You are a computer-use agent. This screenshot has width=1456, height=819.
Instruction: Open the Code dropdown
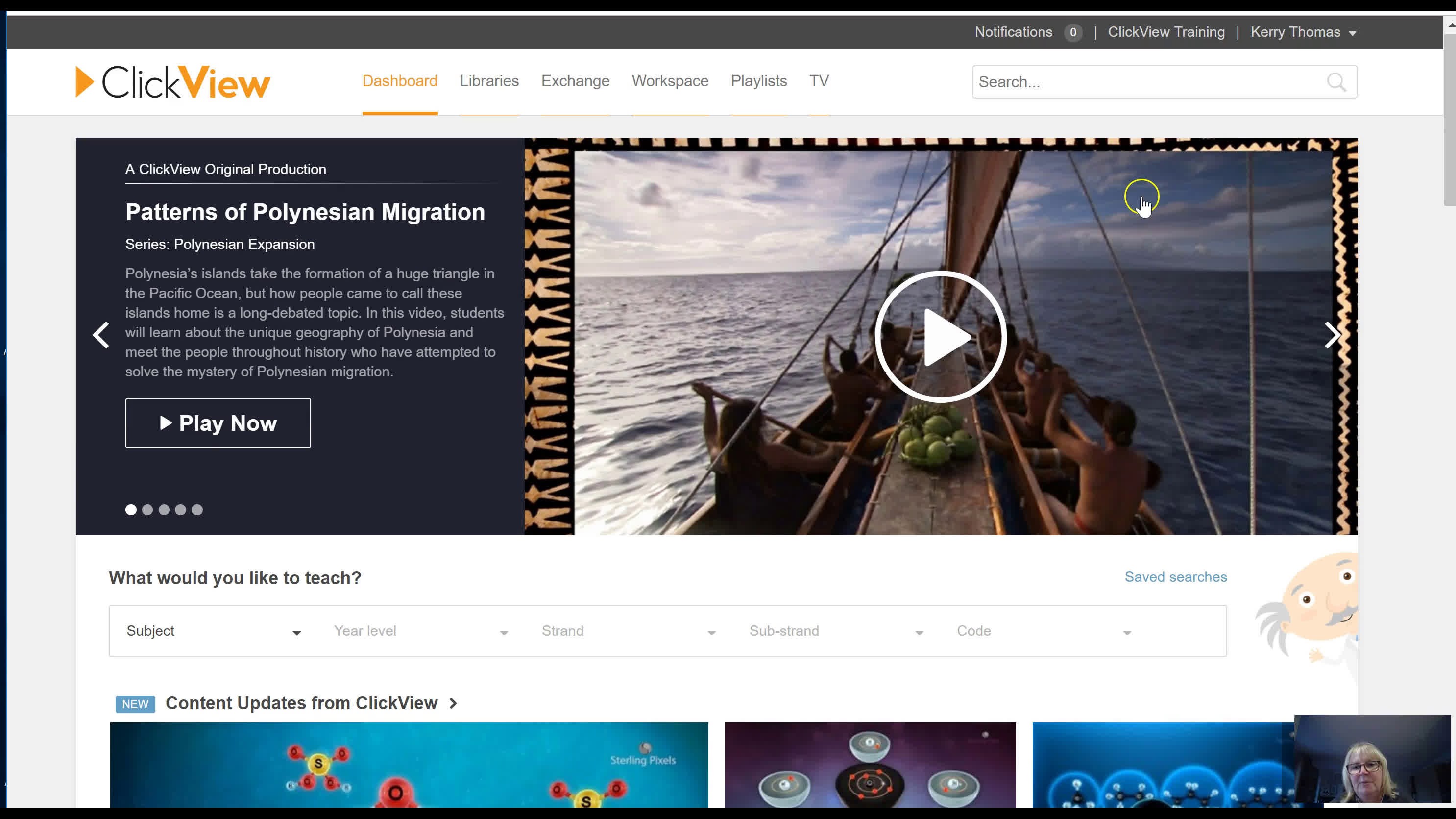[1044, 631]
